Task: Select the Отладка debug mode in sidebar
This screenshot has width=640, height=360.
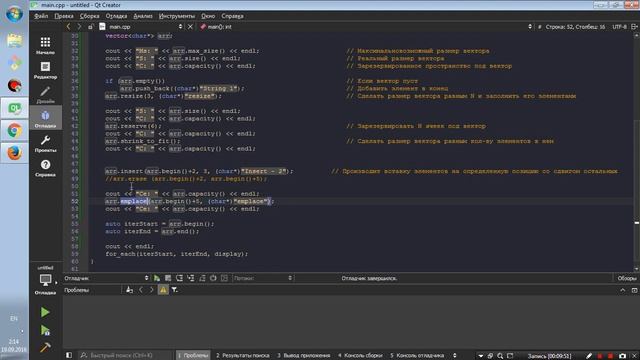Action: [45, 118]
